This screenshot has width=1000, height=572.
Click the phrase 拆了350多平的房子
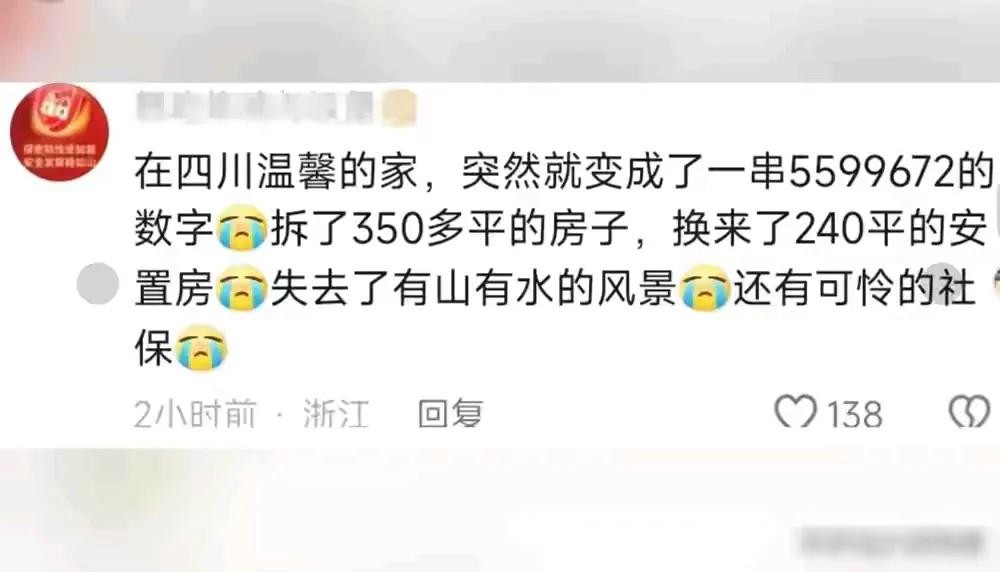point(450,230)
